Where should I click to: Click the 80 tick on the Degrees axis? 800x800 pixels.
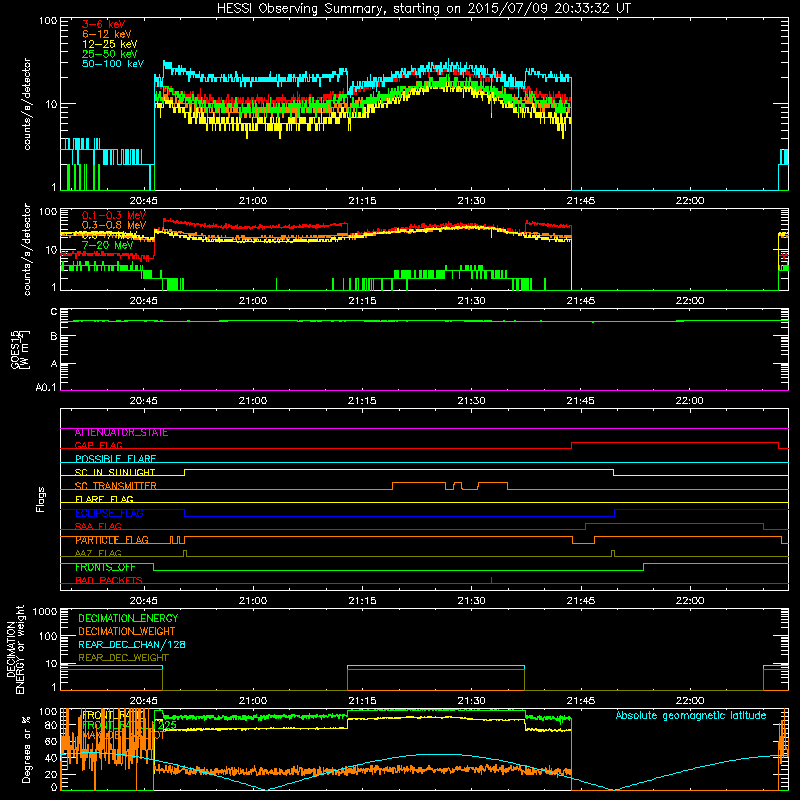51,725
